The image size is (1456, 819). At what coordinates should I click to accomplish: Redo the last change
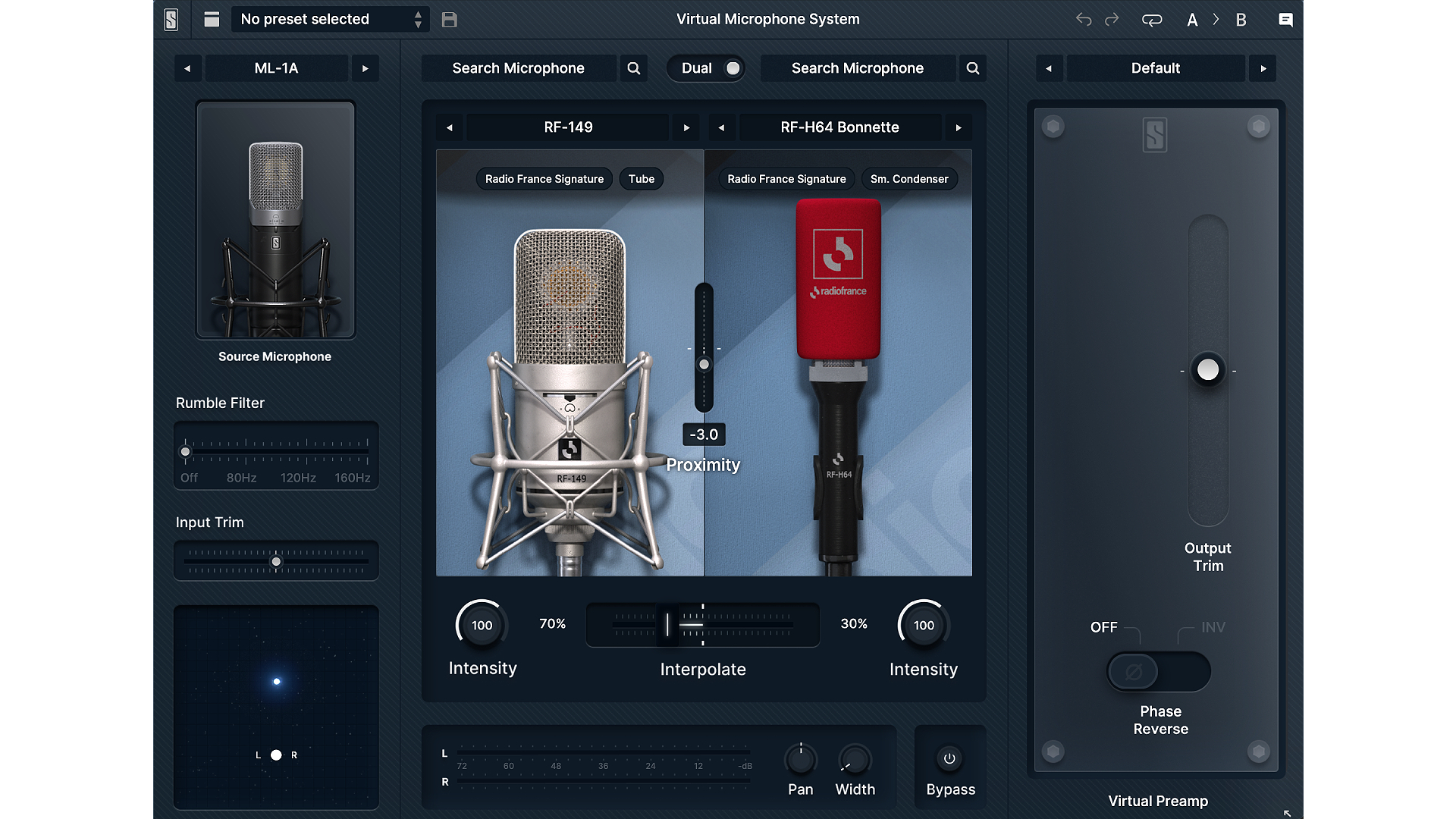coord(1112,20)
